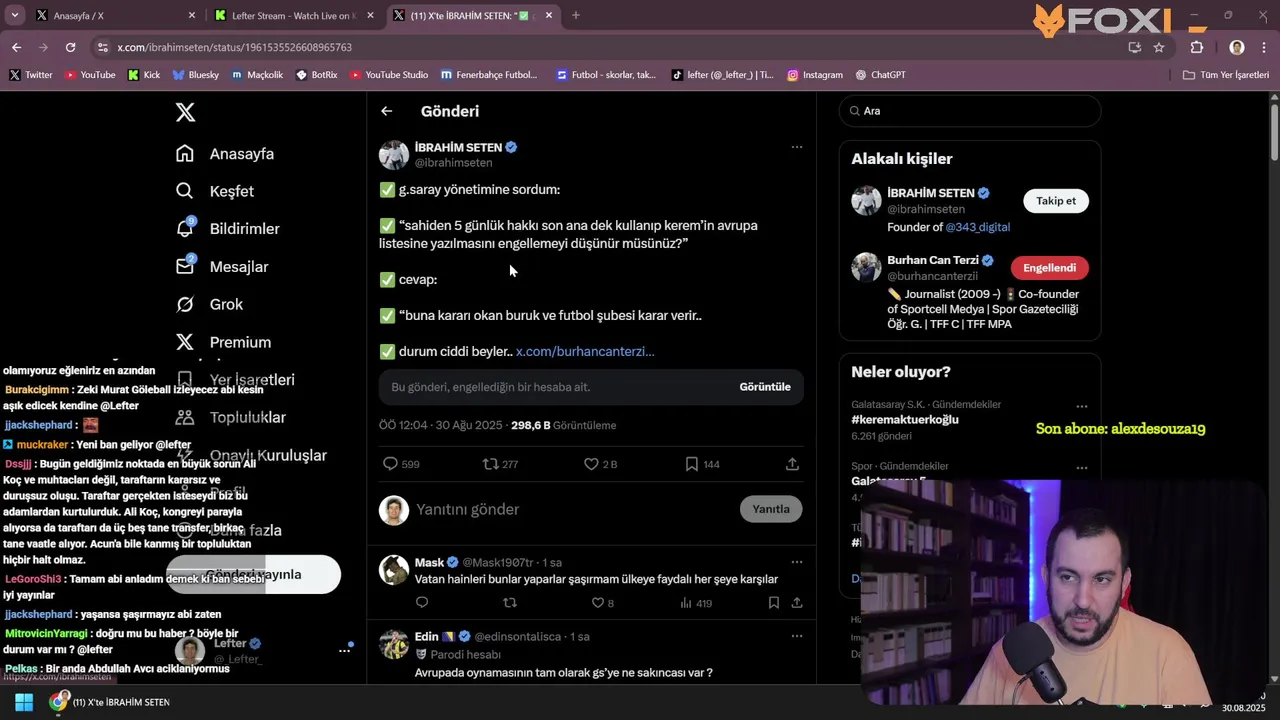
Task: Open Lefter account menu dots
Action: pos(344,650)
